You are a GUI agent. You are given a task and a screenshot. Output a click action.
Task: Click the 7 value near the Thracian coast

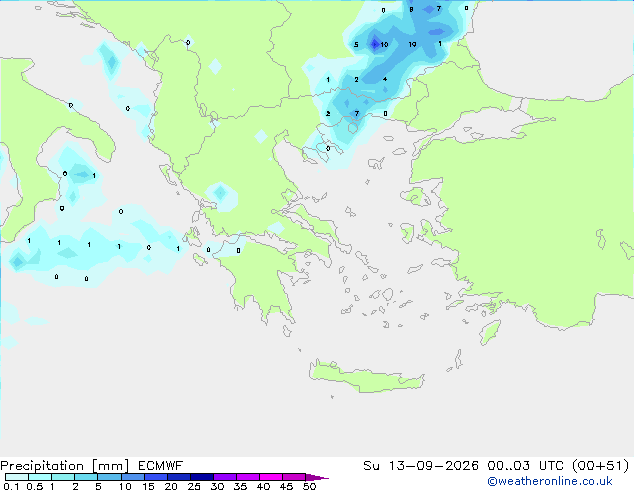[356, 114]
